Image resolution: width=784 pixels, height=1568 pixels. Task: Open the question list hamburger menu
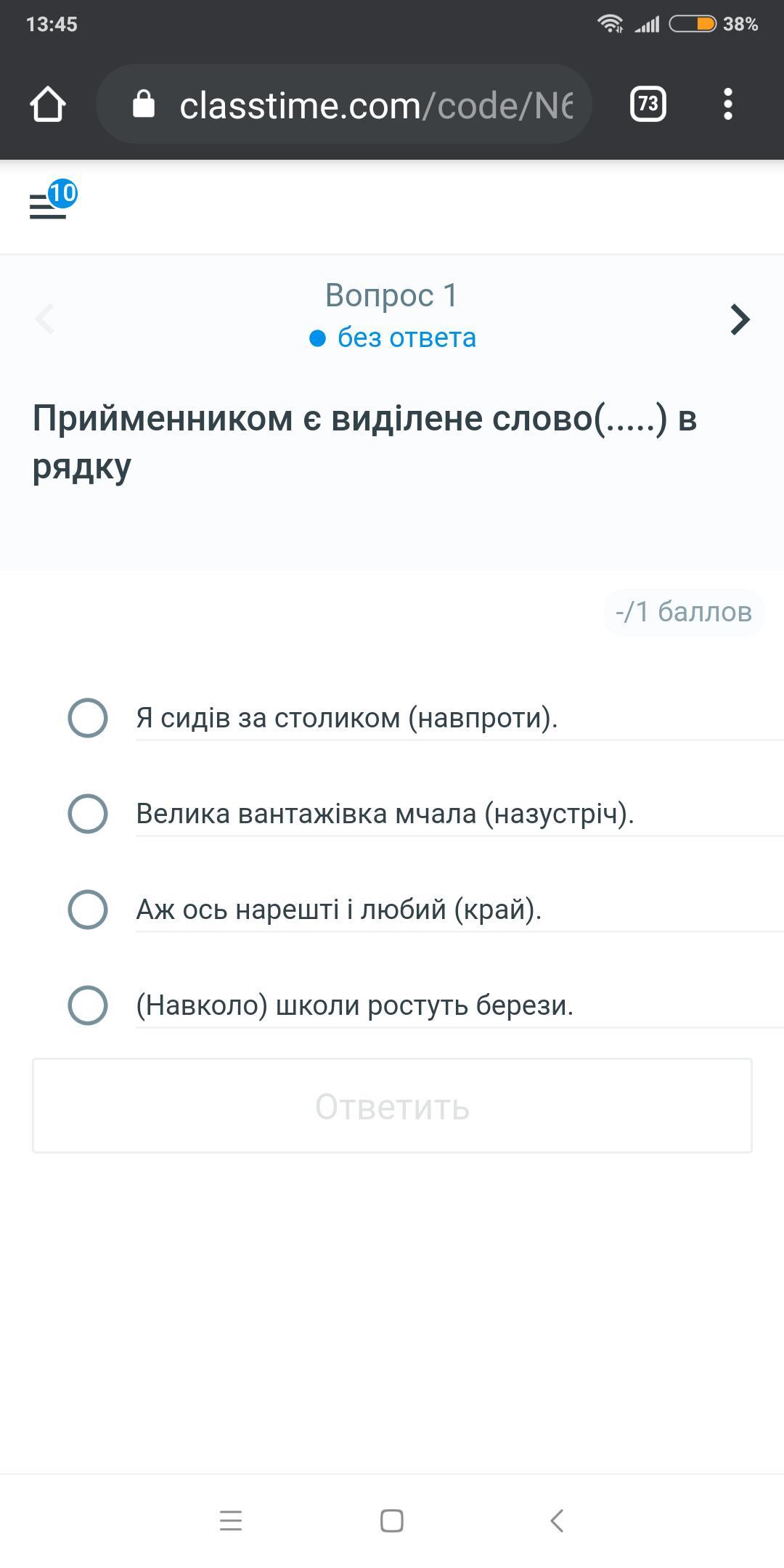pyautogui.click(x=48, y=205)
